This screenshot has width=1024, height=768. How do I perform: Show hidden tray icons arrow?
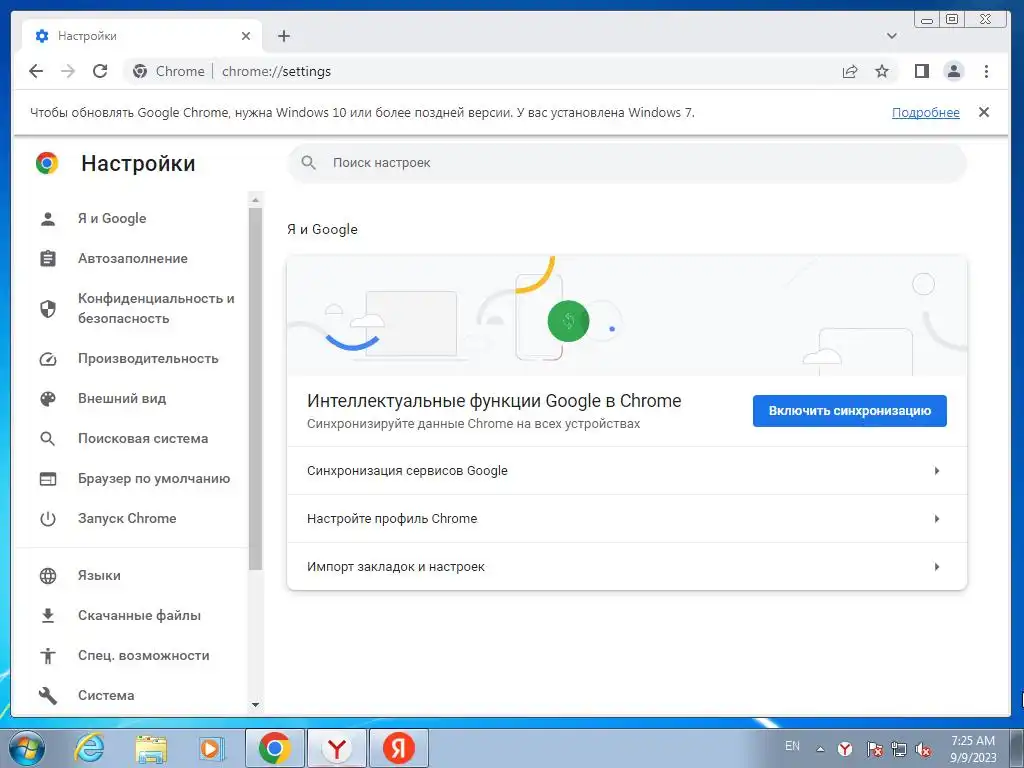pyautogui.click(x=820, y=749)
